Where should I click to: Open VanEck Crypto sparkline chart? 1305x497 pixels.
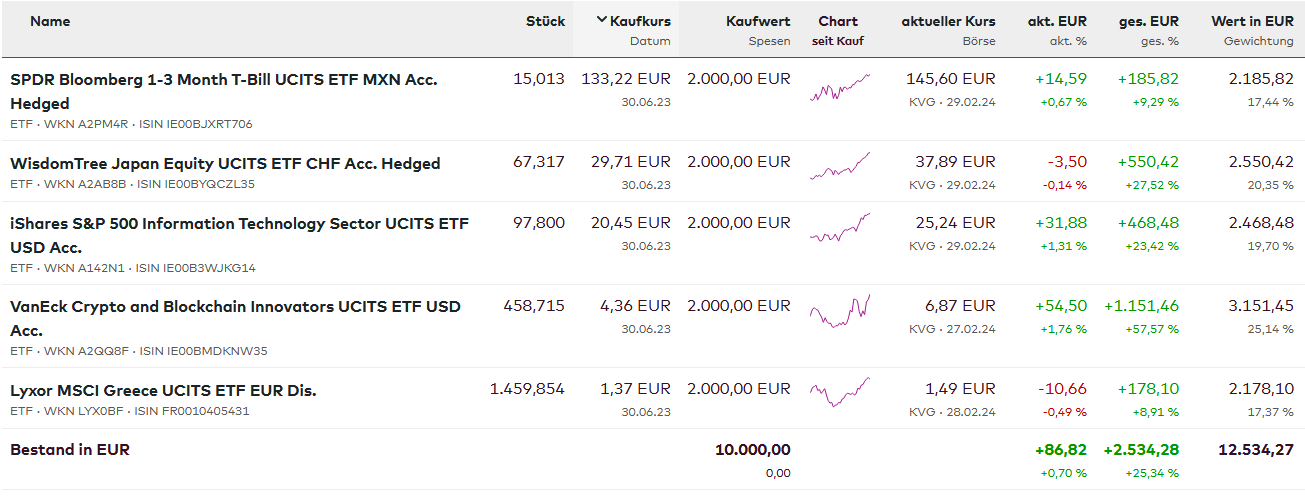[839, 311]
